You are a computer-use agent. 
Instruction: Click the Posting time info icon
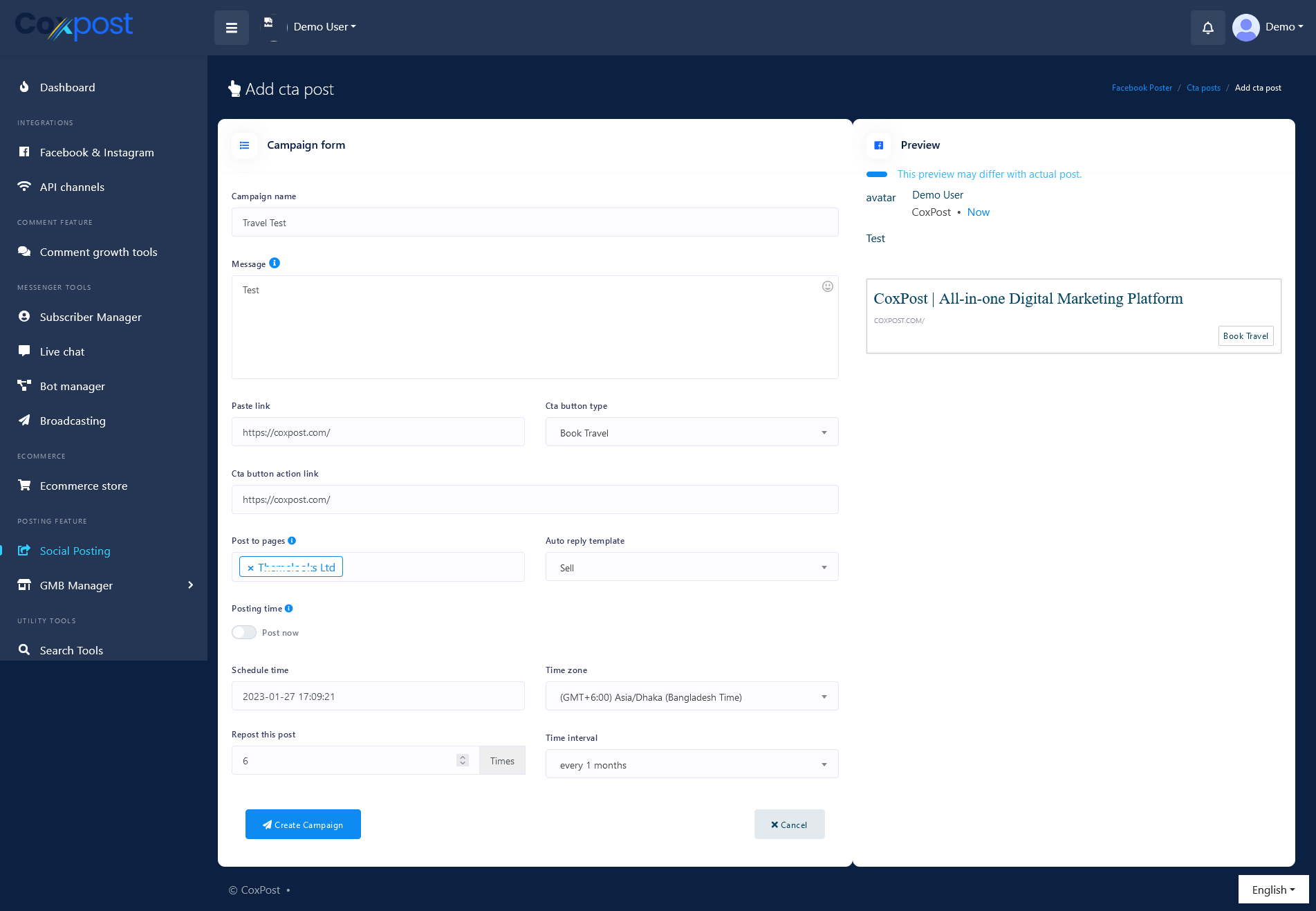289,608
